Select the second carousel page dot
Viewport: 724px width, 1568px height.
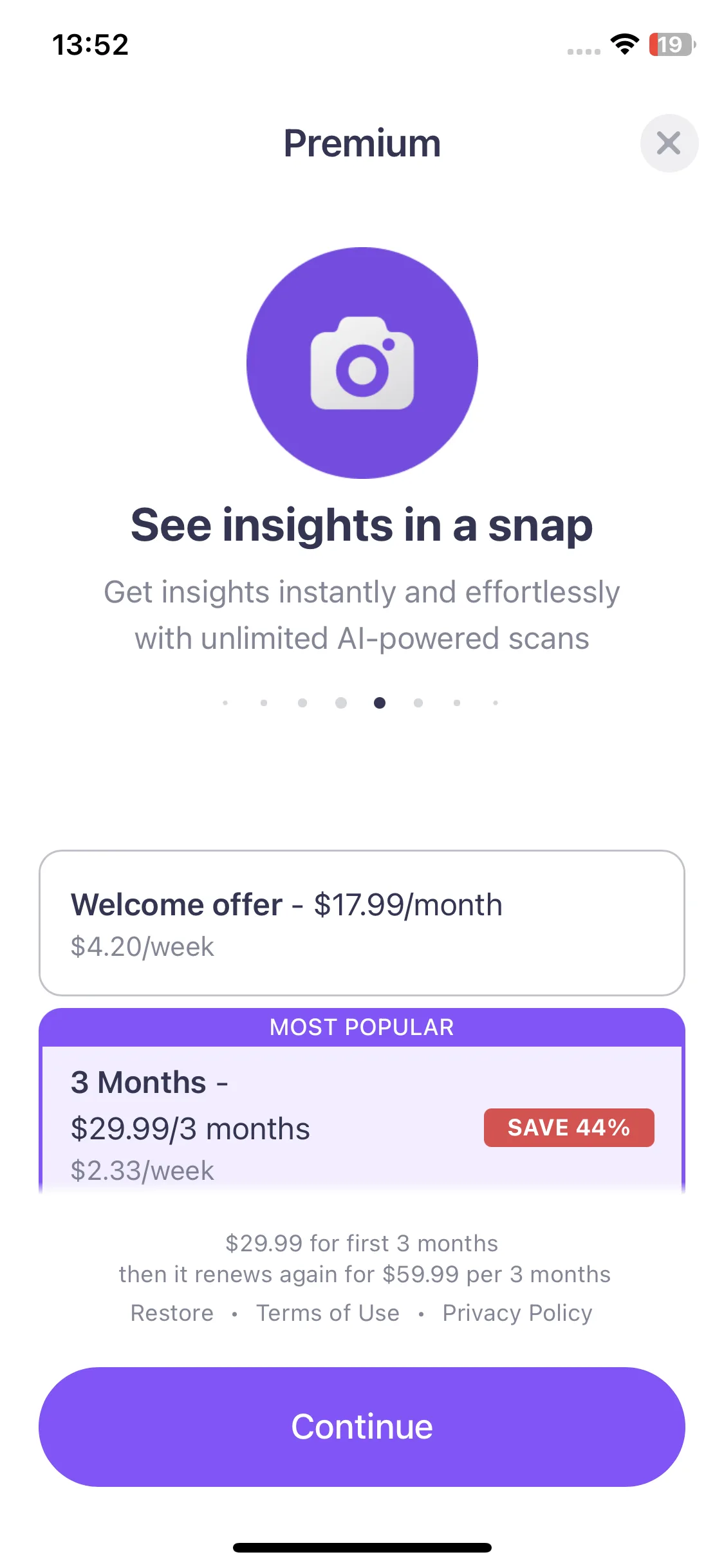[264, 703]
